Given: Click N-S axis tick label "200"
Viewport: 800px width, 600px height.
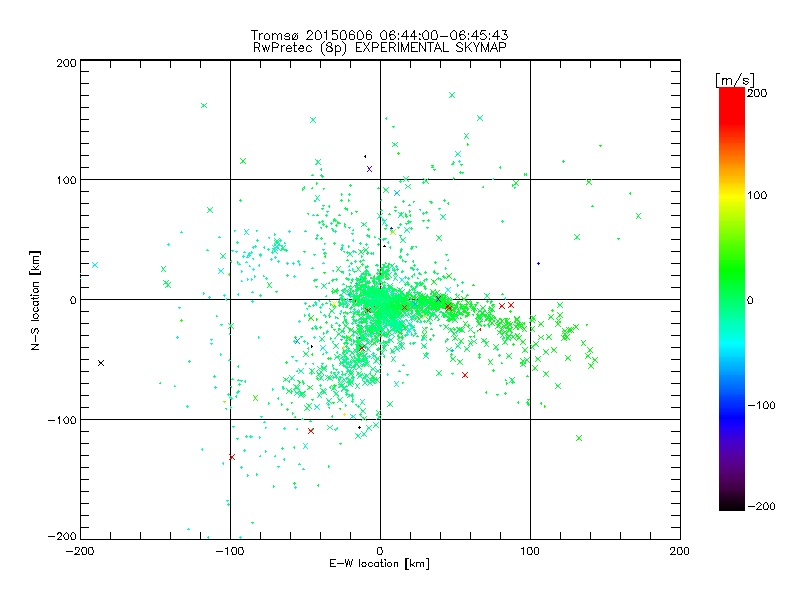Looking at the screenshot, I should point(66,63).
